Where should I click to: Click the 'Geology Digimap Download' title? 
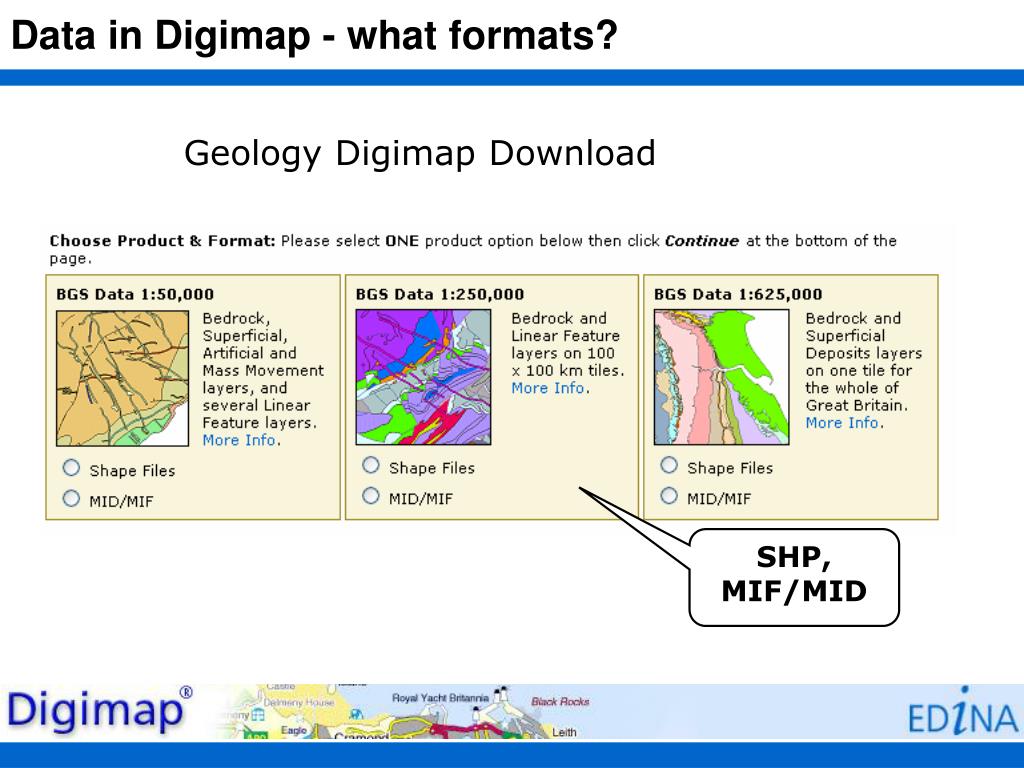click(420, 154)
